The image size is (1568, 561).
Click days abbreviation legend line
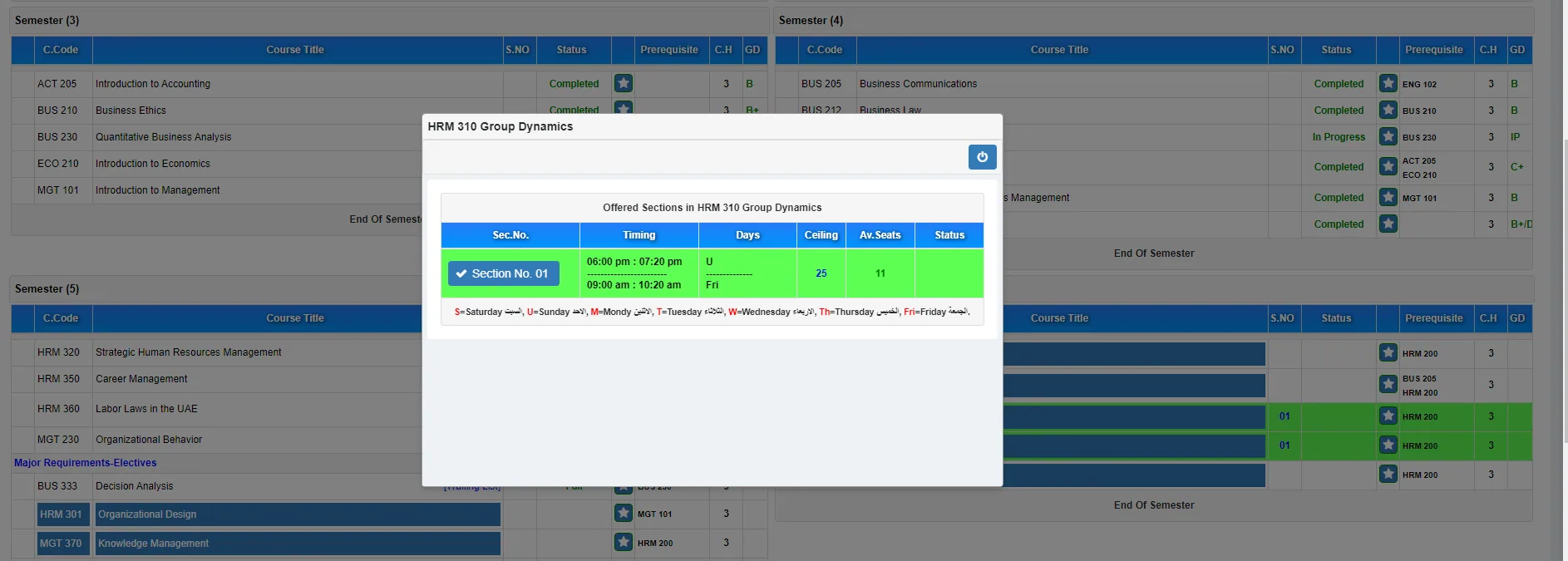click(713, 312)
